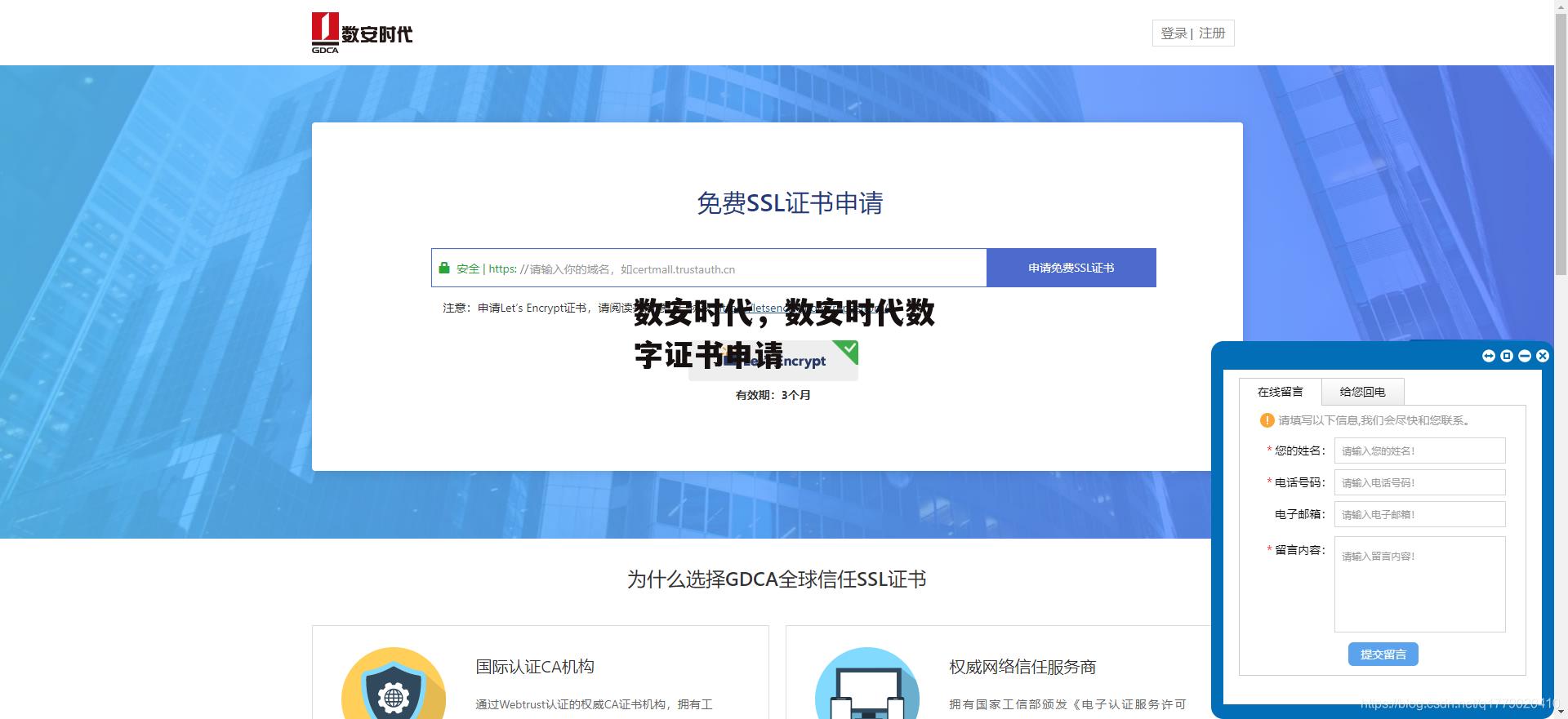1568x719 pixels.
Task: Click 申请免费SSL证书 button
Action: coord(1071,268)
